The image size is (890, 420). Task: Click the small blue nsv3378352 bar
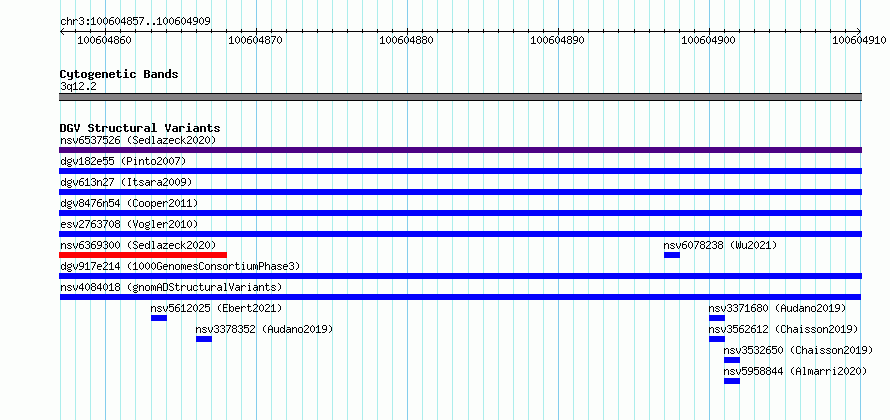pos(204,339)
